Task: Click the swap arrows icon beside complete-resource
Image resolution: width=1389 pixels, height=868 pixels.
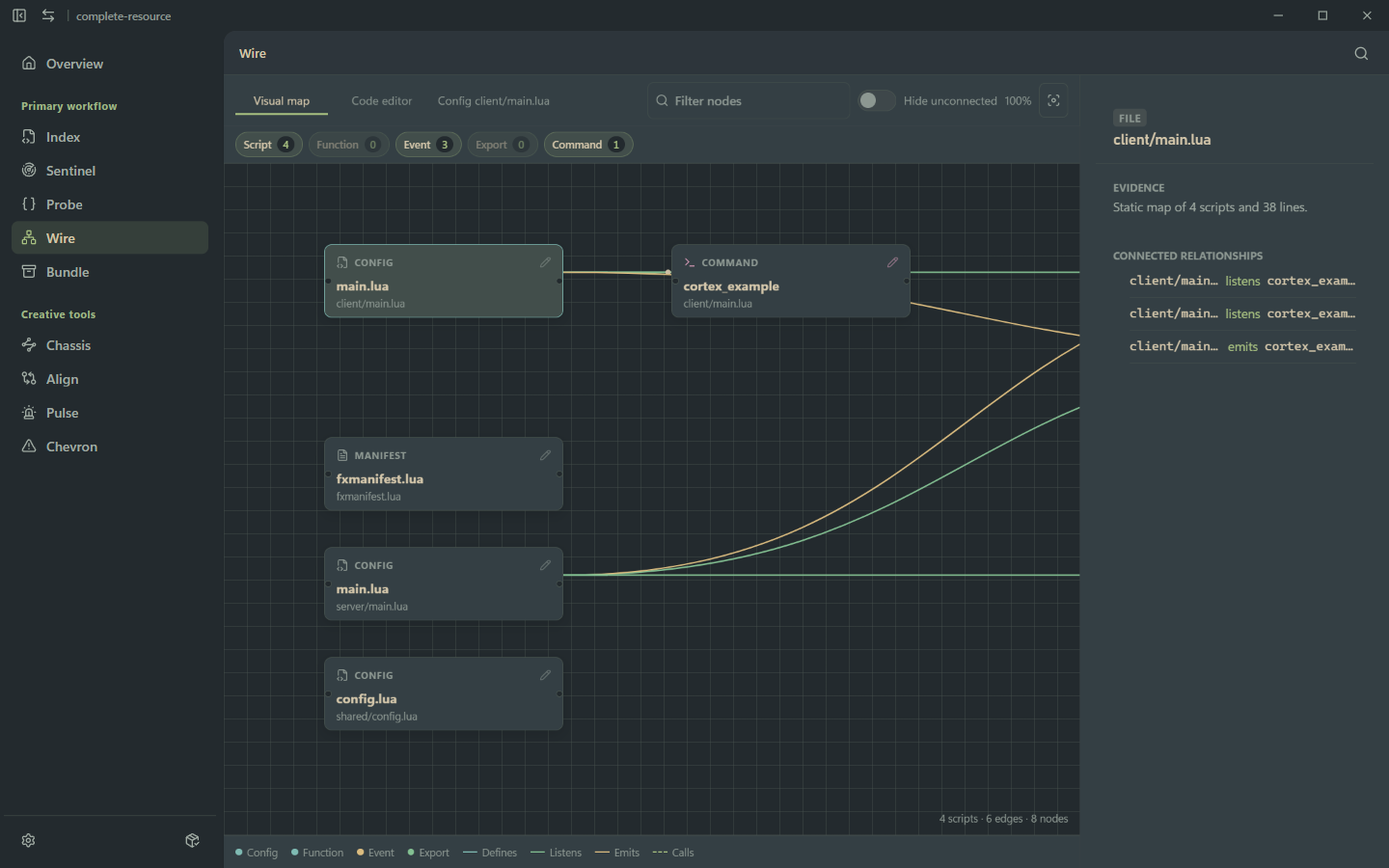Action: point(48,15)
